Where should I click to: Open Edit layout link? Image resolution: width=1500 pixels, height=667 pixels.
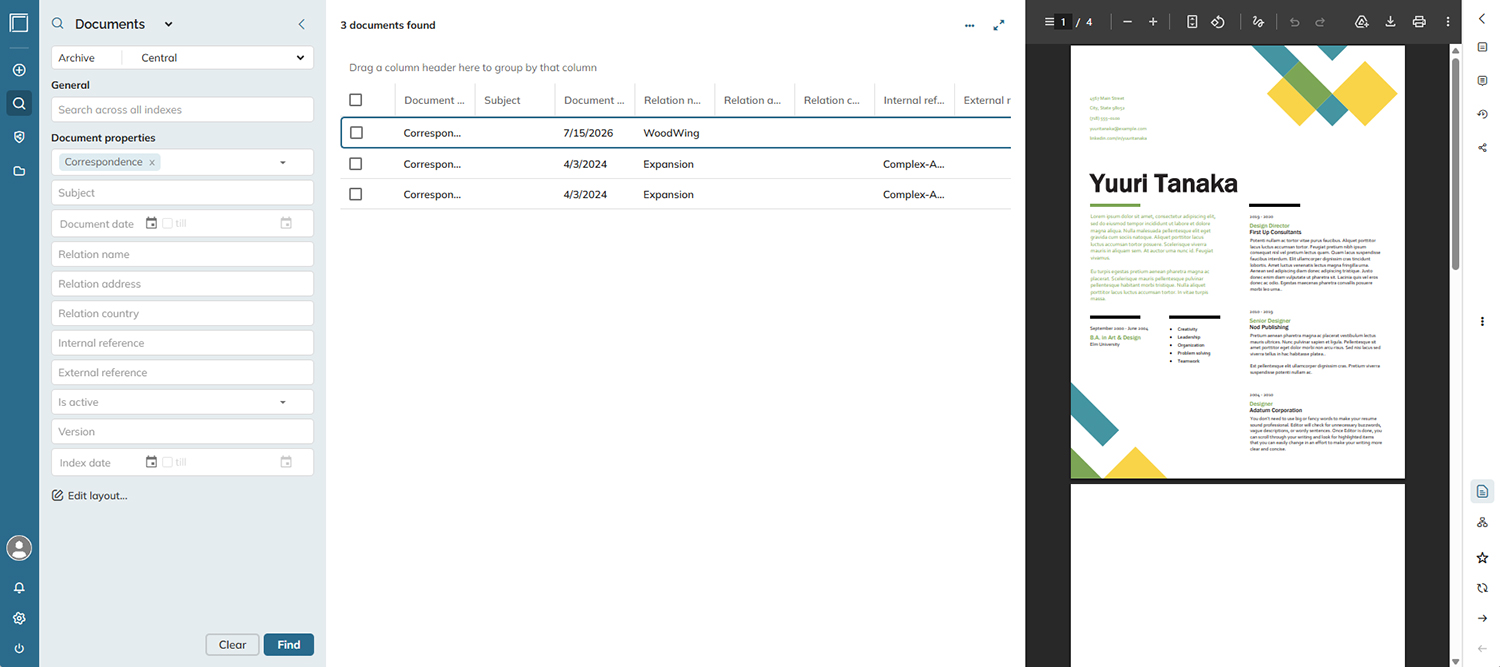click(x=90, y=495)
